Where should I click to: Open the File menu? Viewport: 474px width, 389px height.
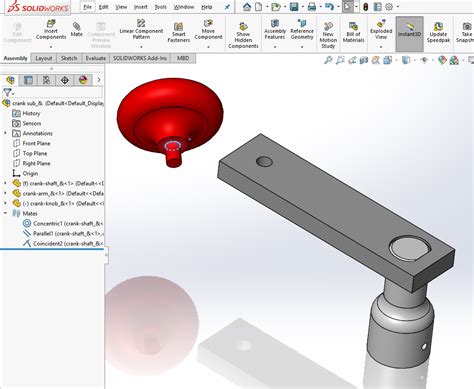click(88, 7)
